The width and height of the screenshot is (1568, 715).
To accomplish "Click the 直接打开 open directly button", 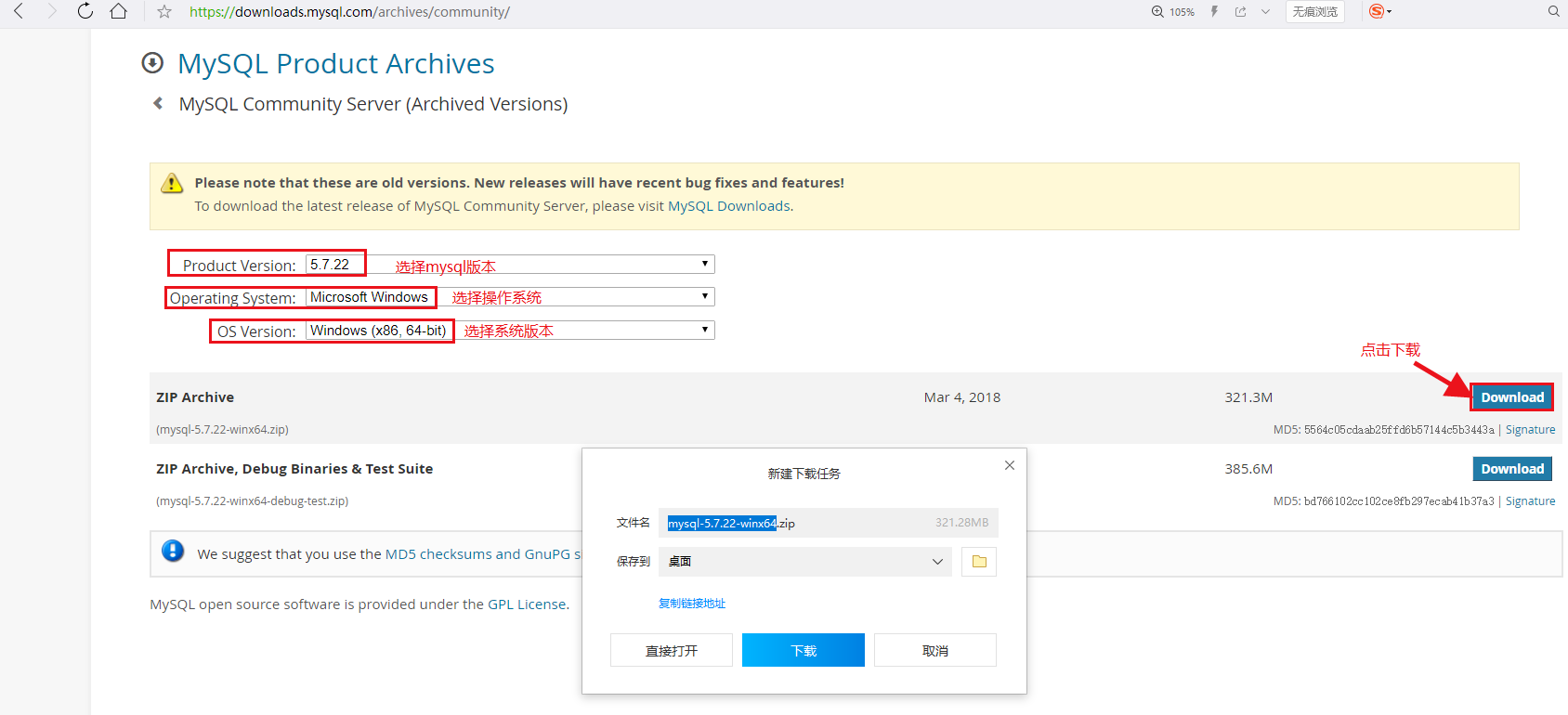I will click(x=672, y=650).
